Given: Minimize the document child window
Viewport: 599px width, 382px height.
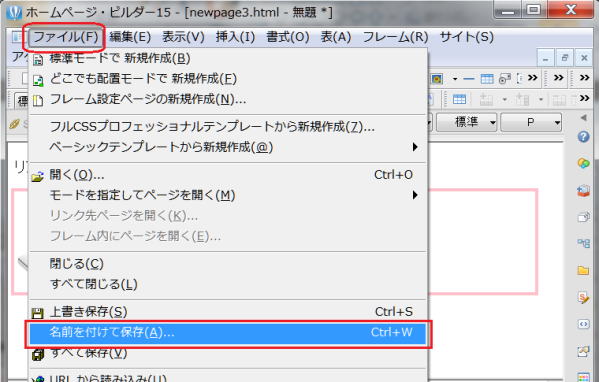Looking at the screenshot, I should 545,58.
